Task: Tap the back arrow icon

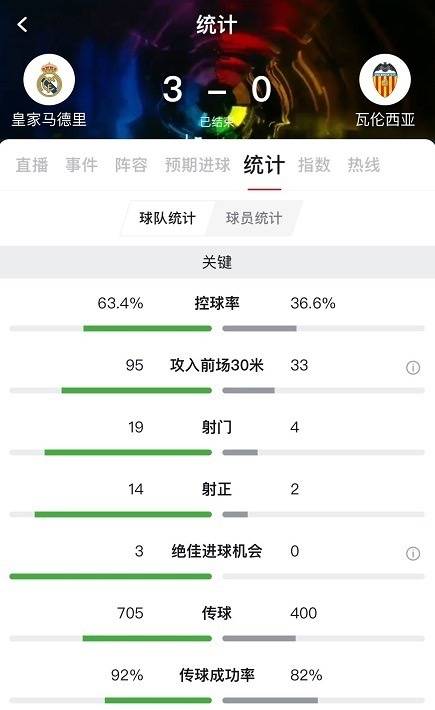Action: (22, 24)
